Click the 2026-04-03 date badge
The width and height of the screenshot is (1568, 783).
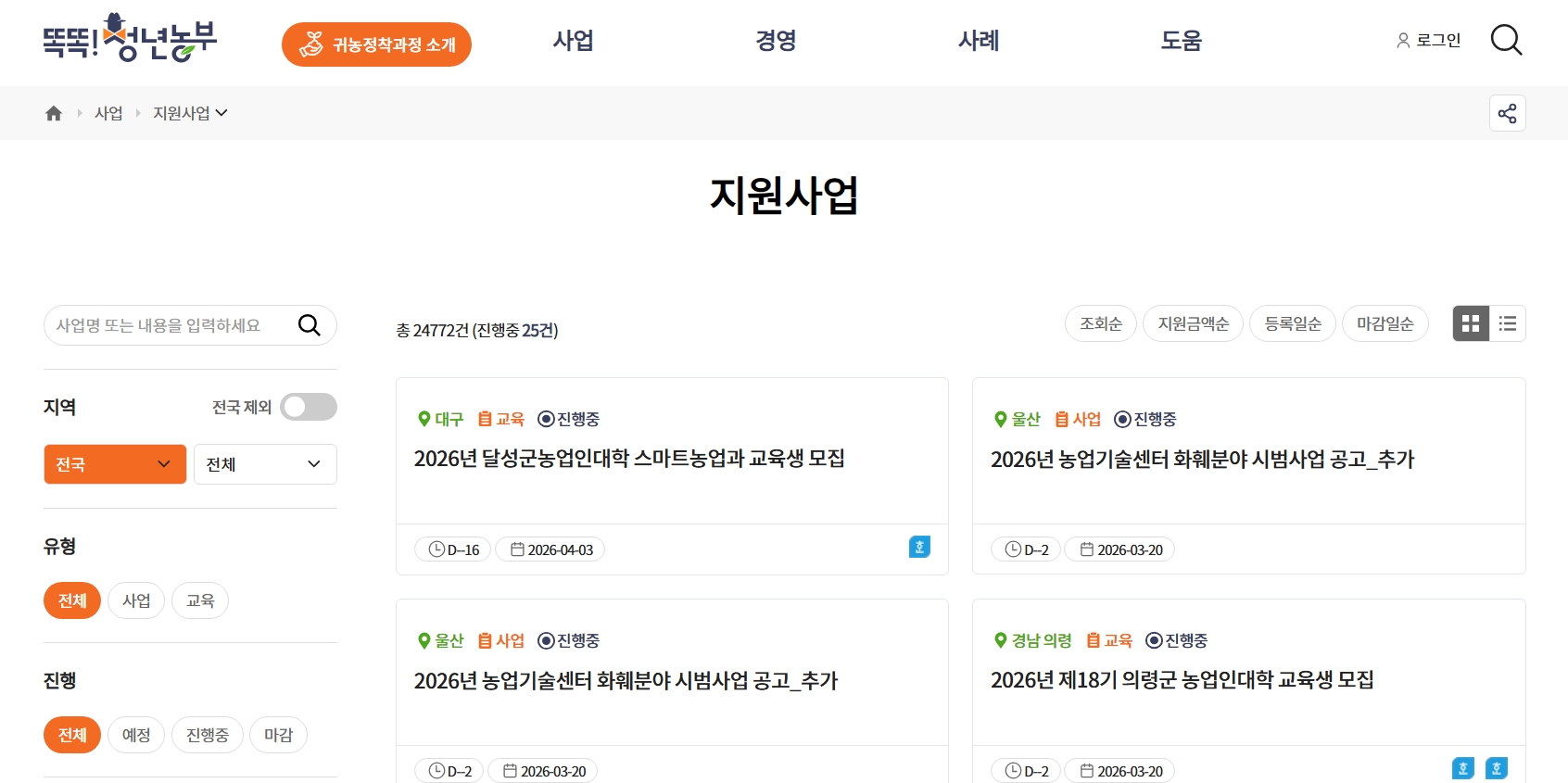[550, 549]
